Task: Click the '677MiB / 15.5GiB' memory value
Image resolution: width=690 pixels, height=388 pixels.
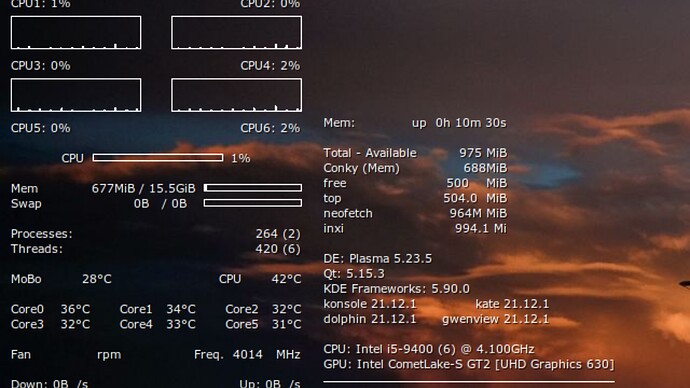Action: [x=143, y=188]
